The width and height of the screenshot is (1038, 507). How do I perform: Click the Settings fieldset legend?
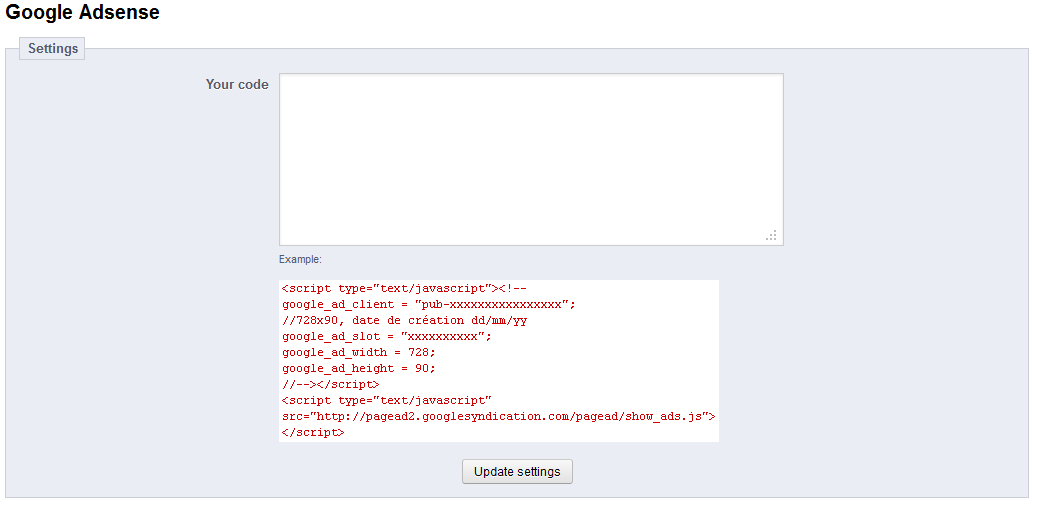coord(52,49)
